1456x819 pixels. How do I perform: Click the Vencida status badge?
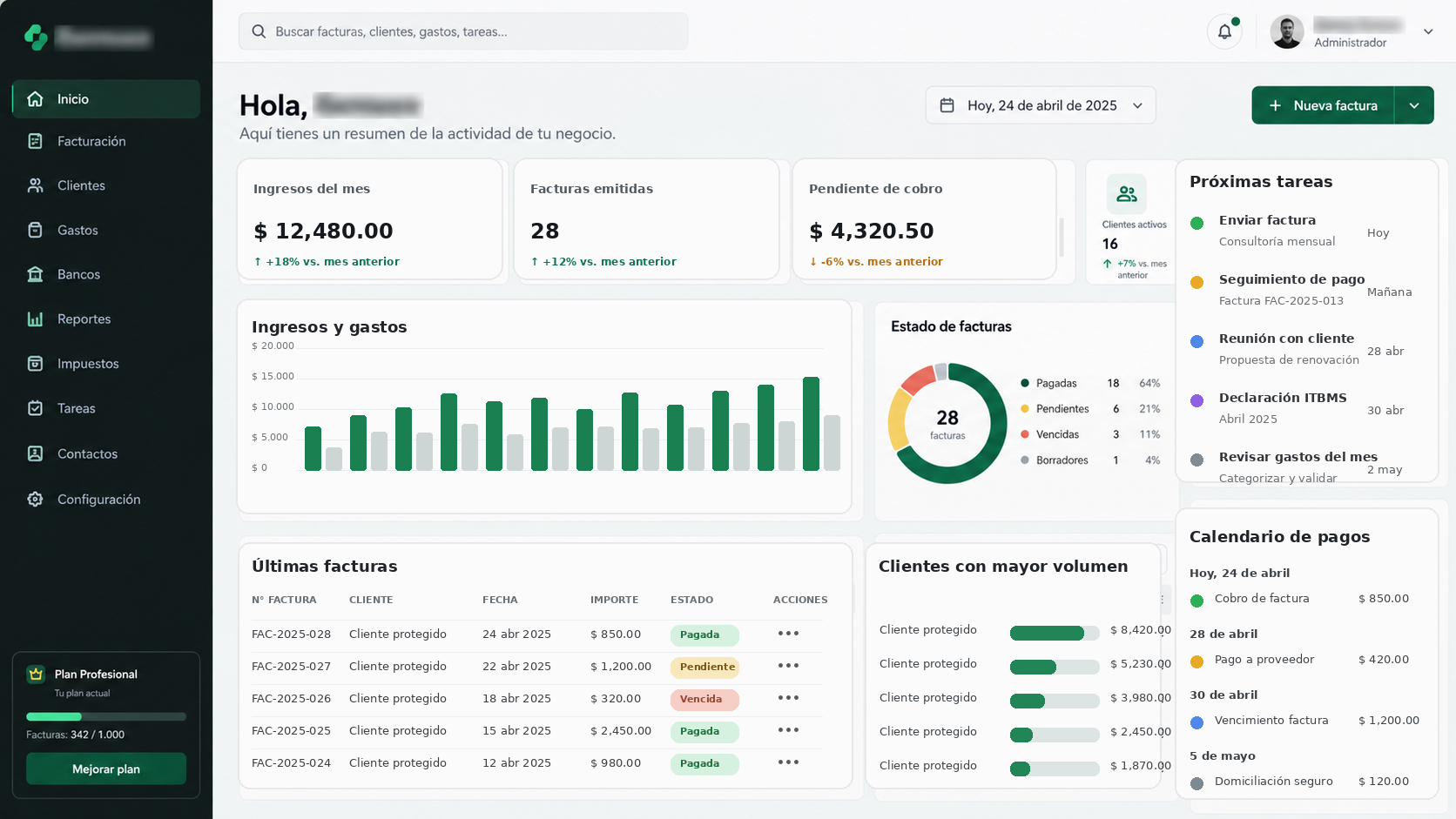(704, 699)
